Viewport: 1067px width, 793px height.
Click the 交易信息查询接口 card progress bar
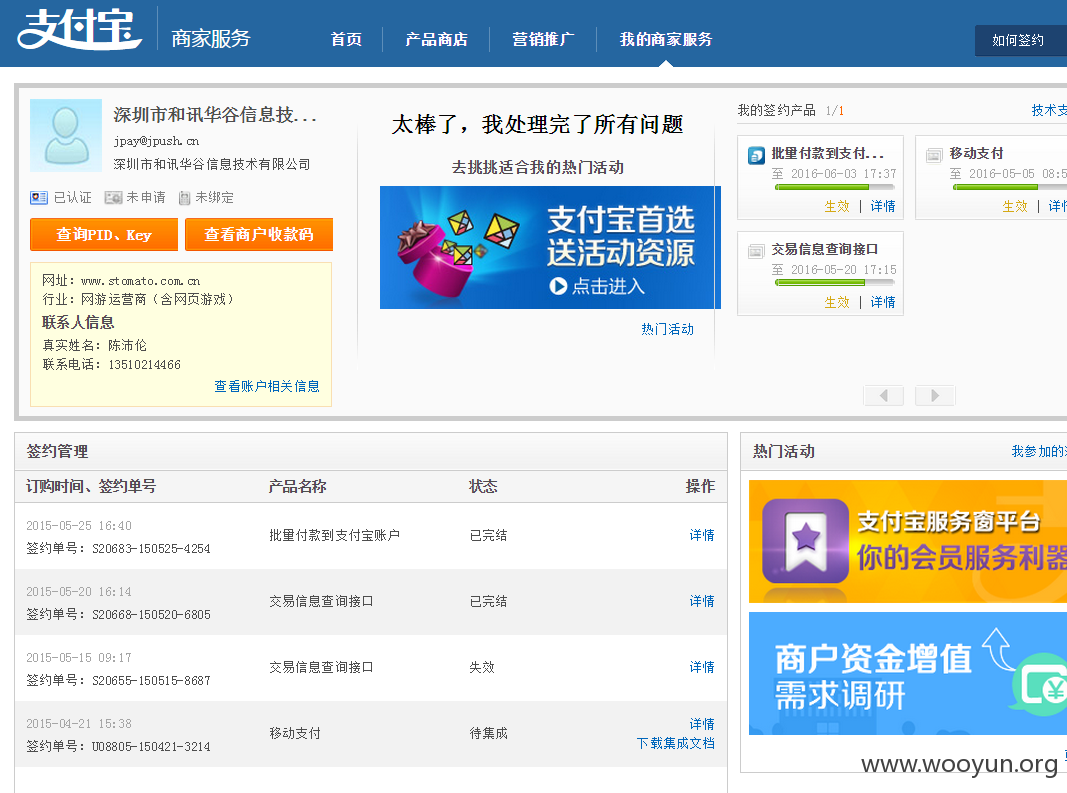pos(834,282)
